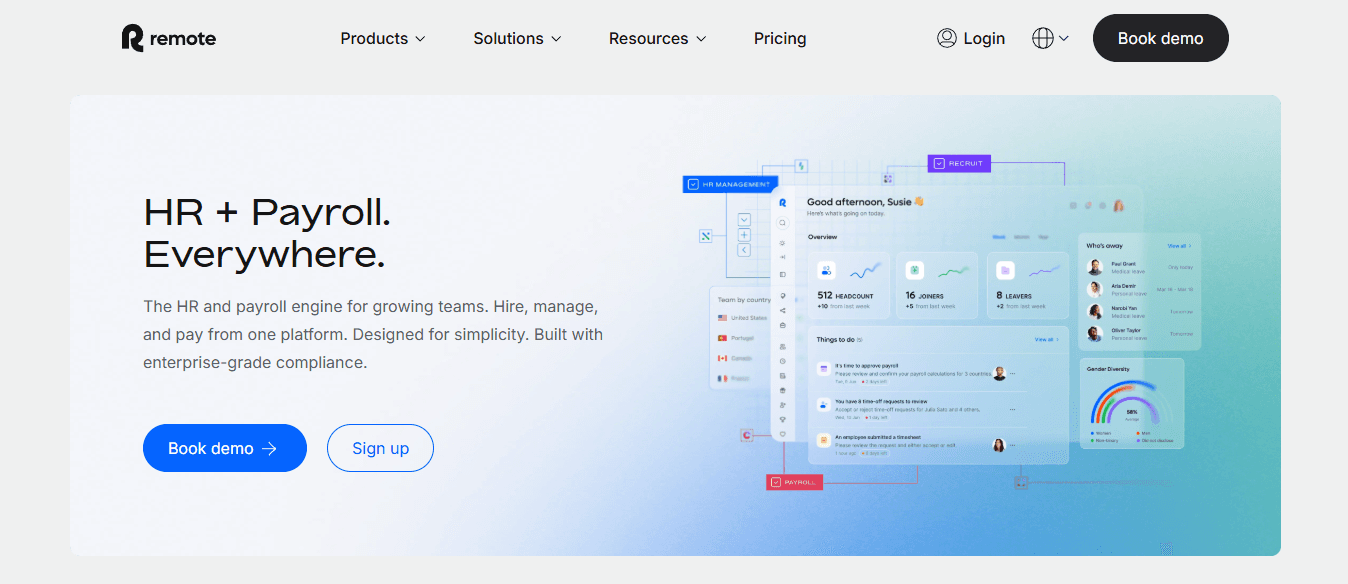Open the language selector chevron
Viewport: 1348px width, 584px height.
pos(1063,38)
